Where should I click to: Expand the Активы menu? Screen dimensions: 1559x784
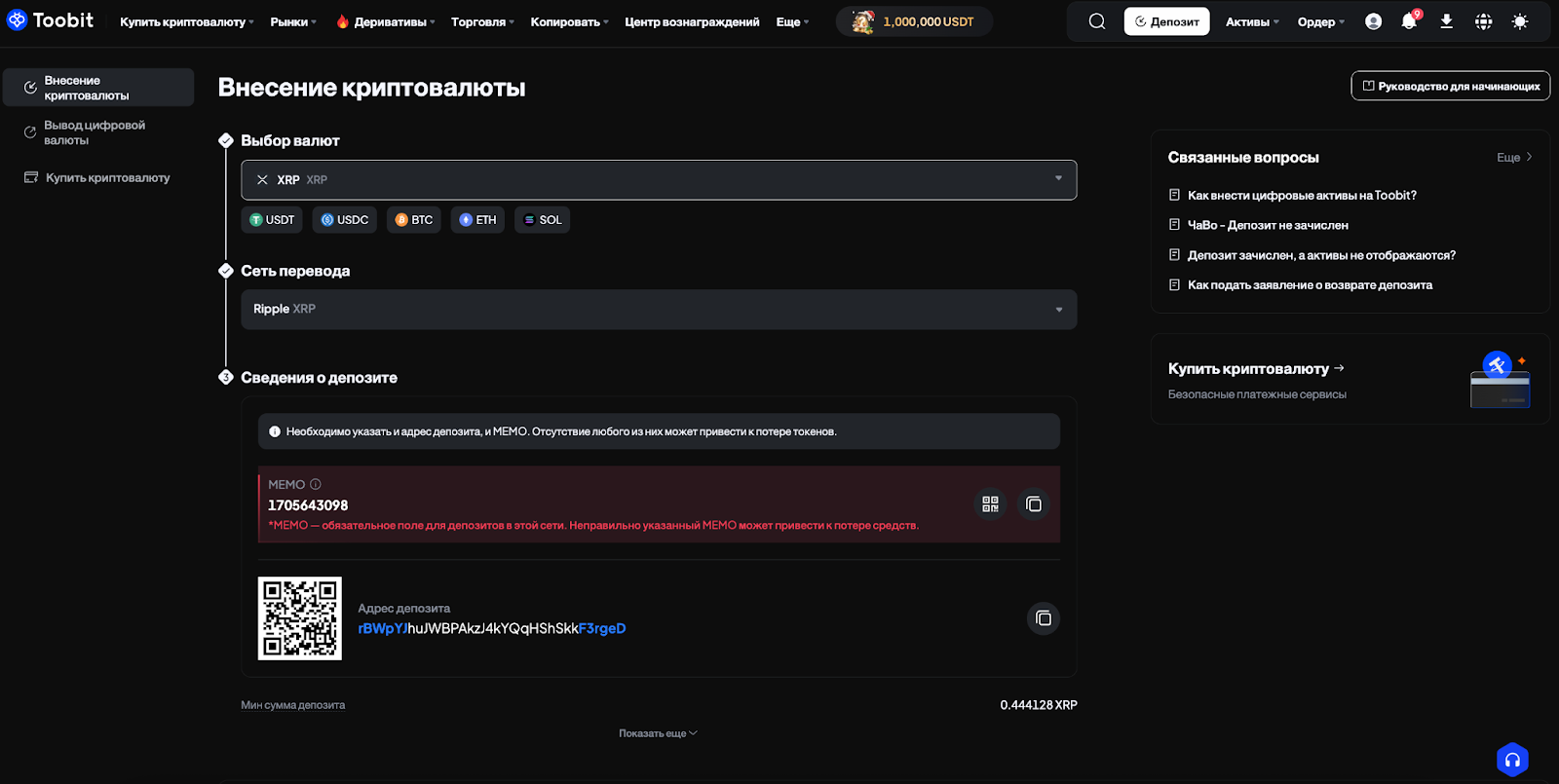pyautogui.click(x=1252, y=21)
